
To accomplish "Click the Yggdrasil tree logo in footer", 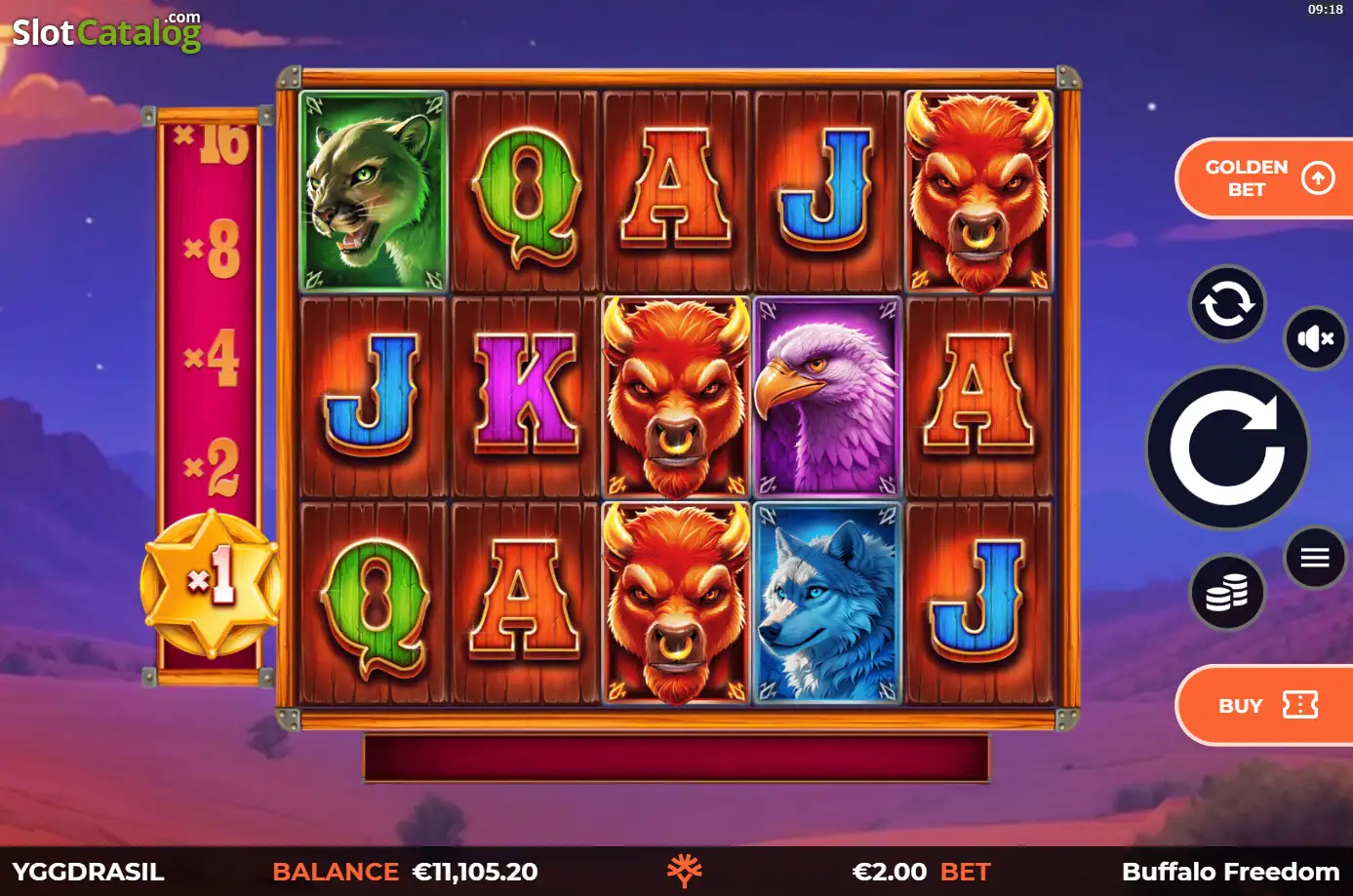I will 684,871.
